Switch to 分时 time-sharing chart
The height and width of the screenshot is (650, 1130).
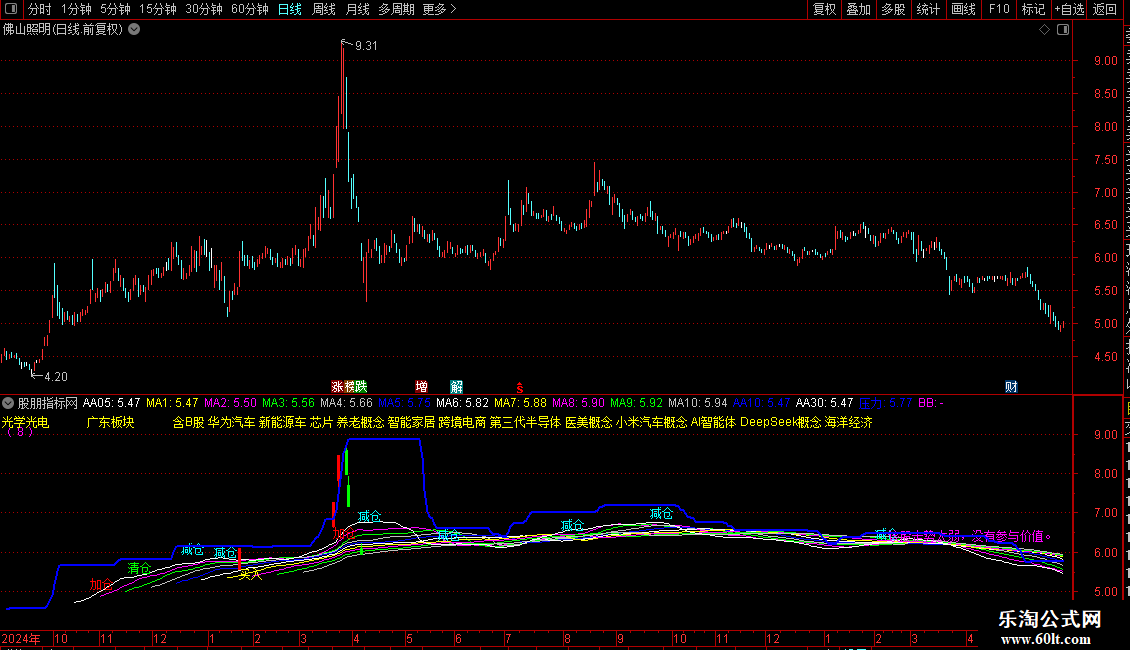pyautogui.click(x=40, y=9)
